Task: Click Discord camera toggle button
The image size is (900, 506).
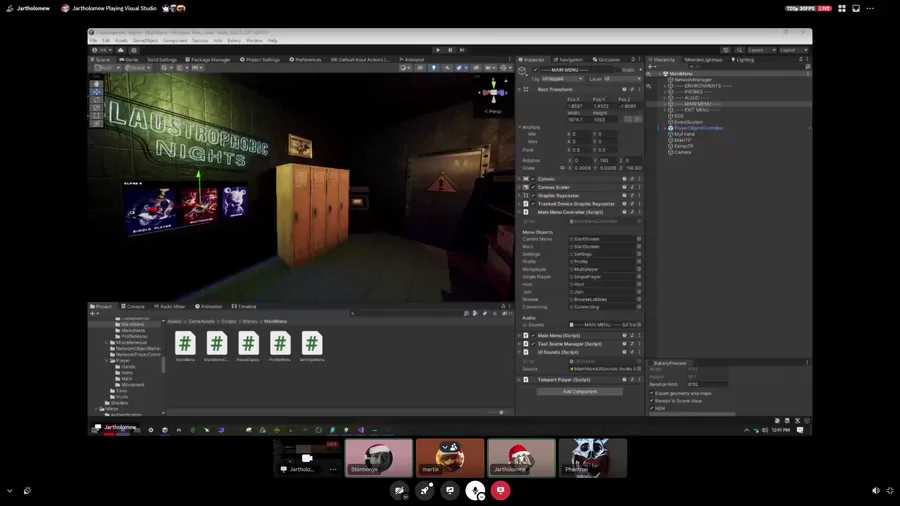Action: (399, 491)
